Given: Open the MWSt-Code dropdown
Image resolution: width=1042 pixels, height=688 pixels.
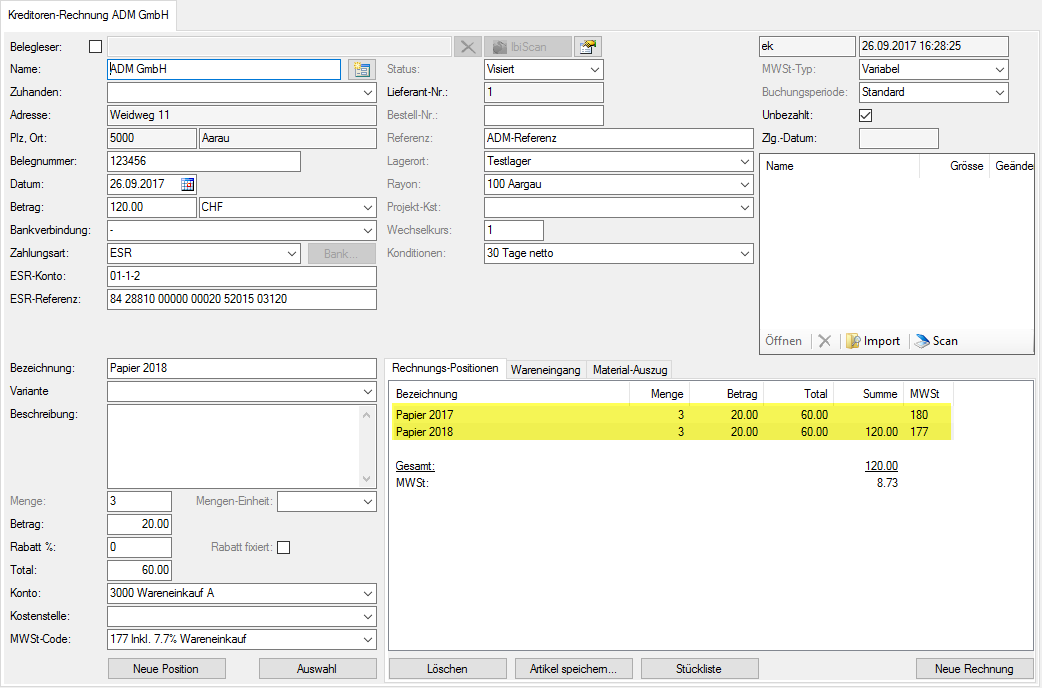Looking at the screenshot, I should click(x=367, y=640).
